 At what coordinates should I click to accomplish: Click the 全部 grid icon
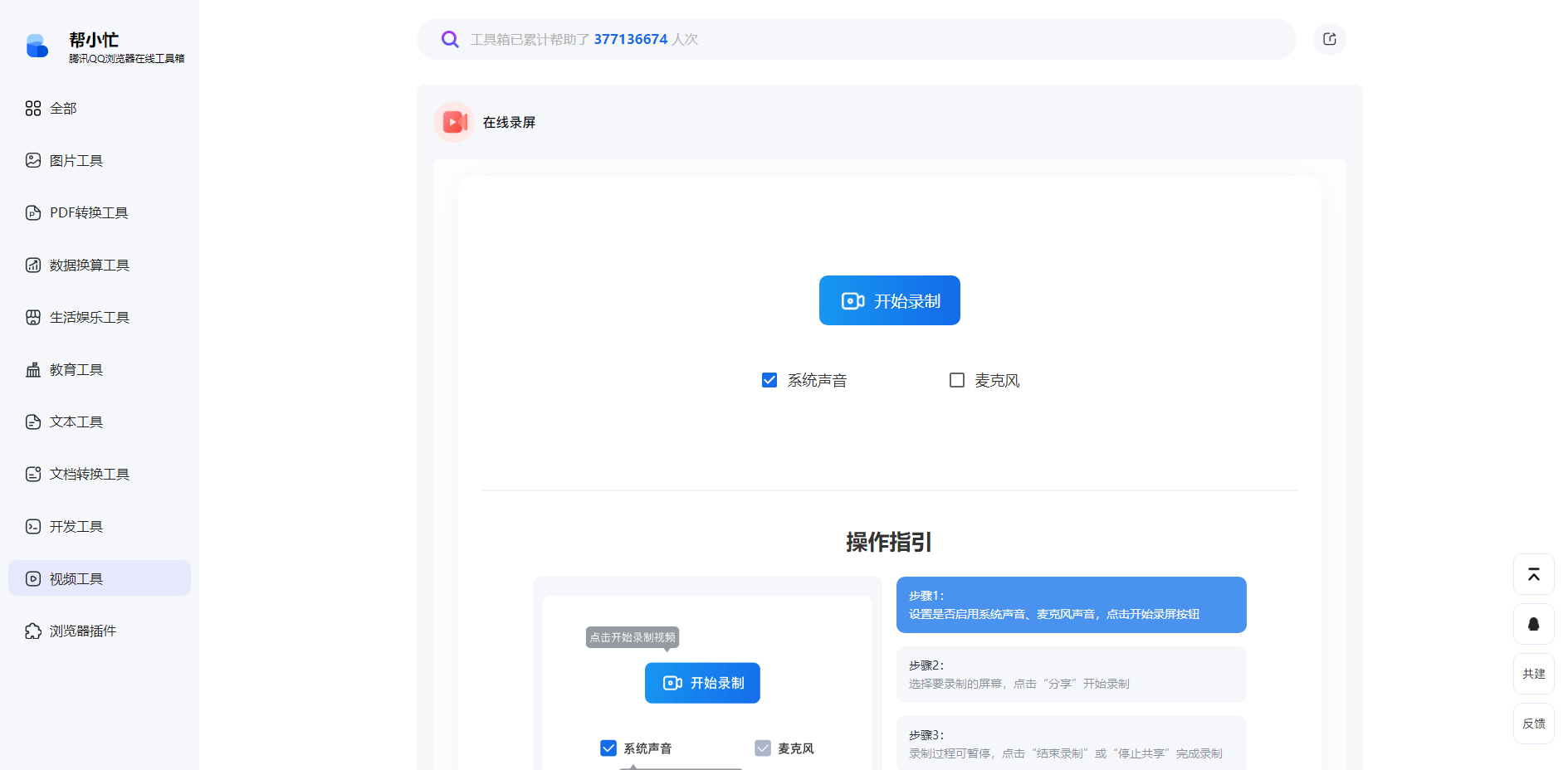click(33, 109)
